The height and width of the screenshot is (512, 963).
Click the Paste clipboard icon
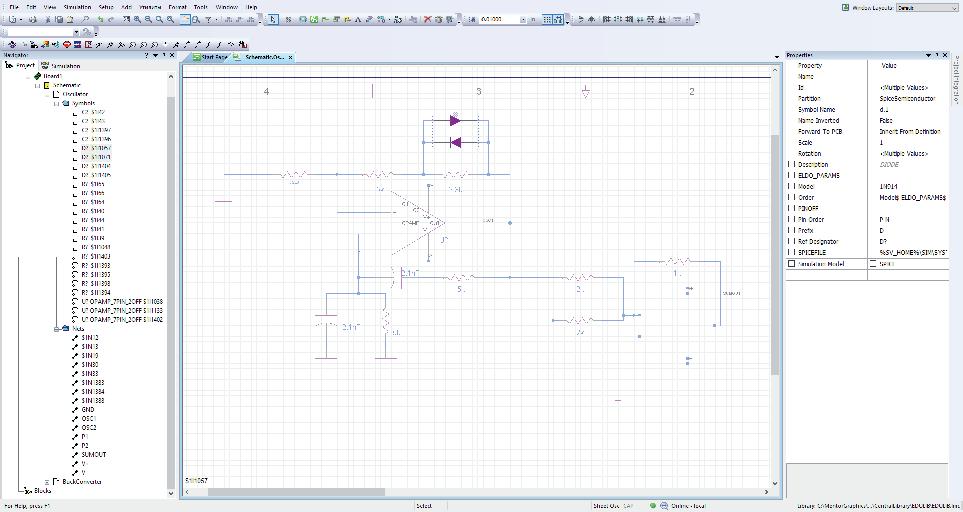(71, 19)
